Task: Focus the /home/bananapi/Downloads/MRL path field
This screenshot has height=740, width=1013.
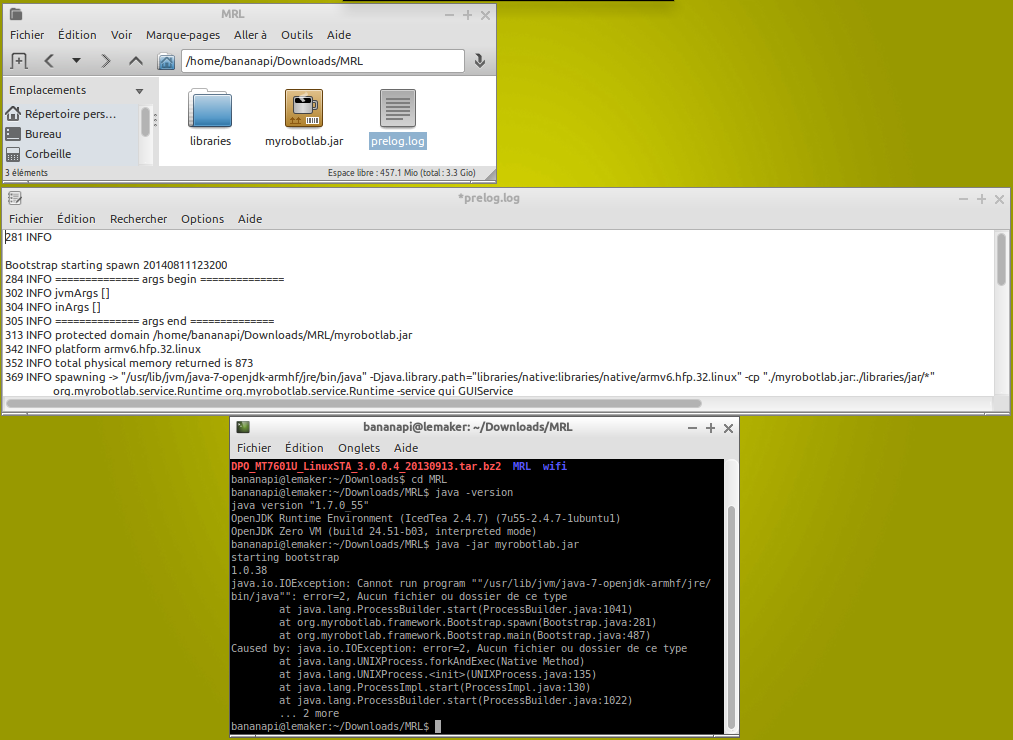Action: pyautogui.click(x=322, y=61)
